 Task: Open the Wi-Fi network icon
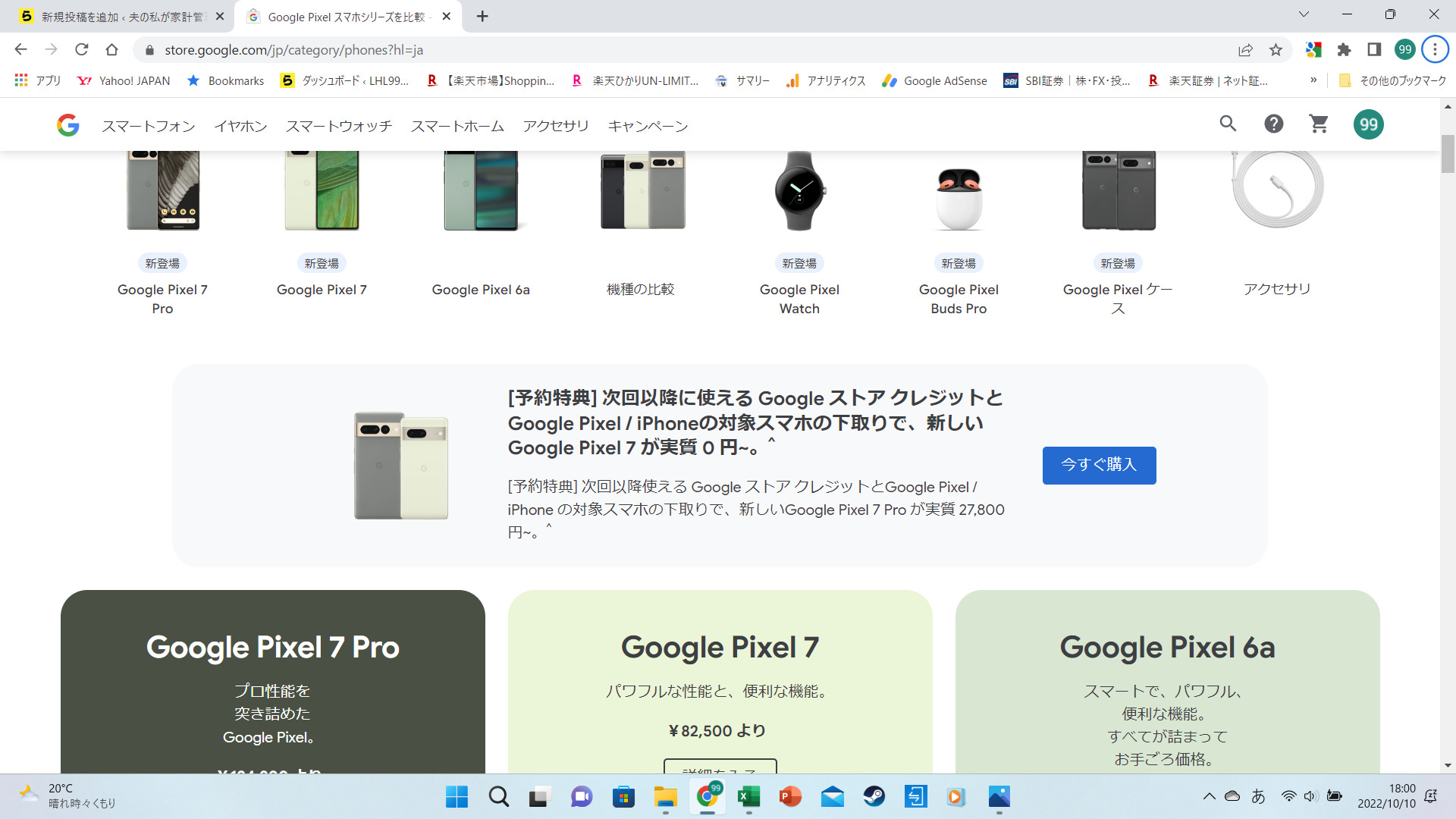click(1288, 796)
